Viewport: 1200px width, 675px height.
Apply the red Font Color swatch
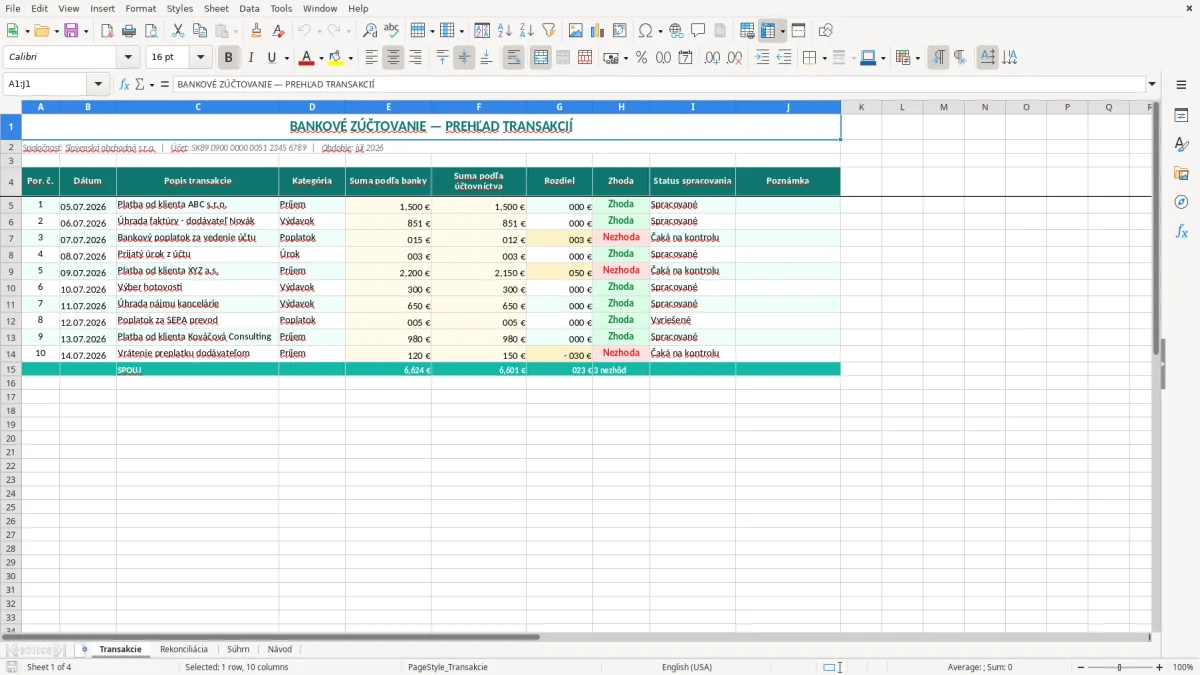click(307, 58)
